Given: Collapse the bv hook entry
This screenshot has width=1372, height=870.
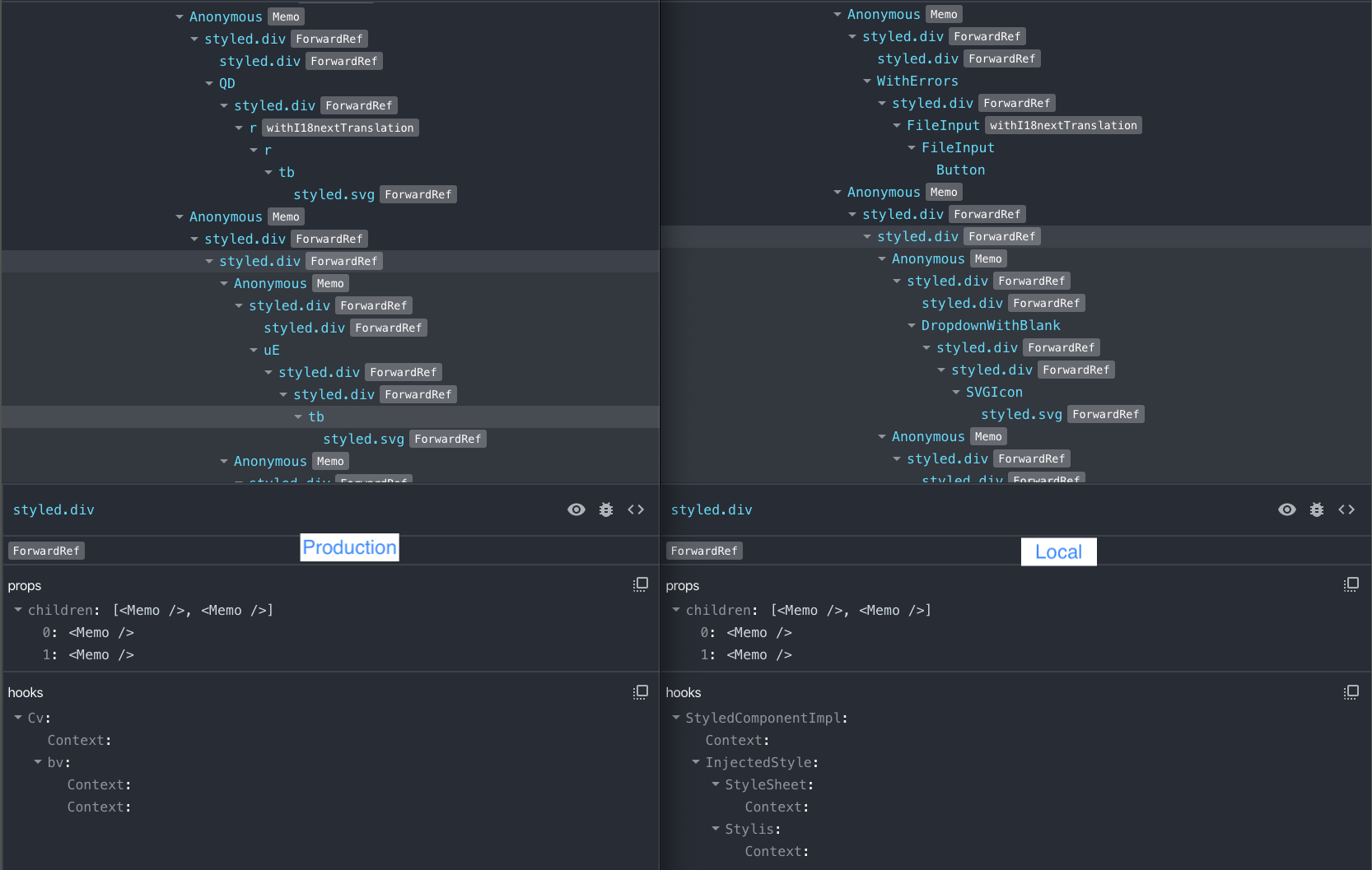Looking at the screenshot, I should tap(38, 762).
